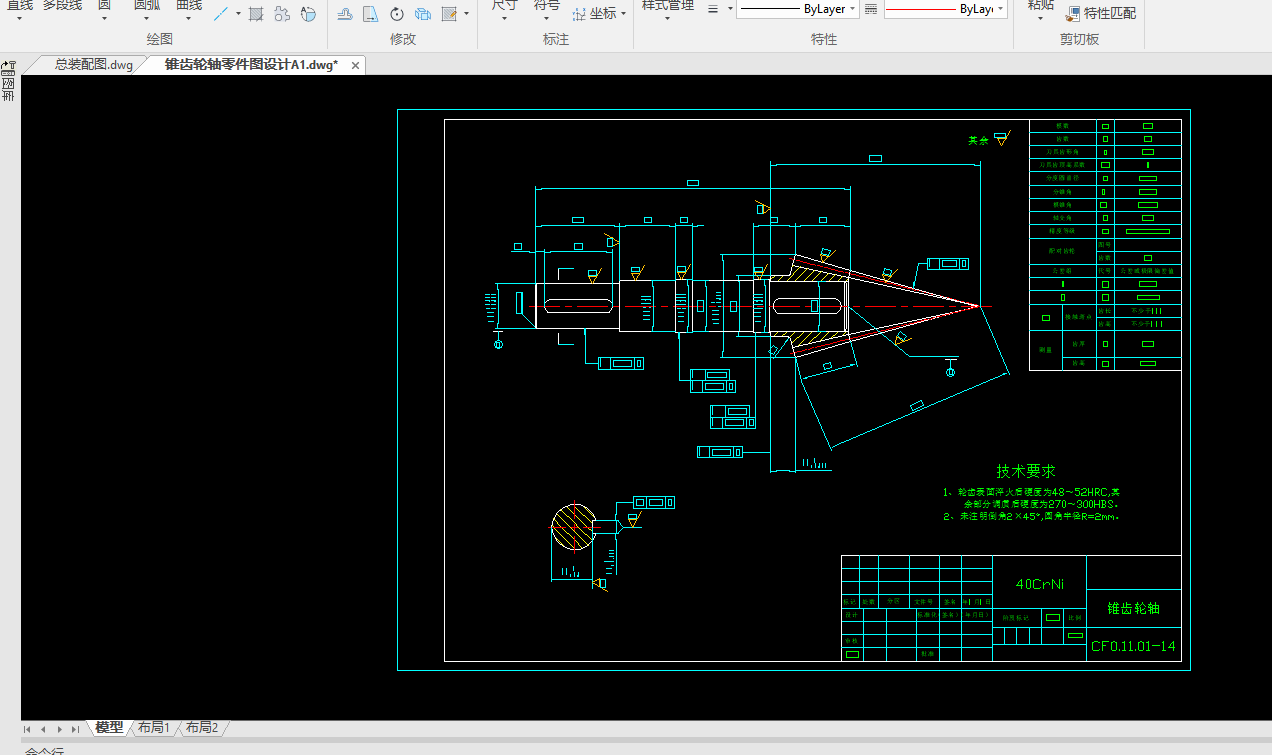This screenshot has height=755, width=1272.
Task: Click the 特性匹配 match properties button
Action: click(1100, 13)
